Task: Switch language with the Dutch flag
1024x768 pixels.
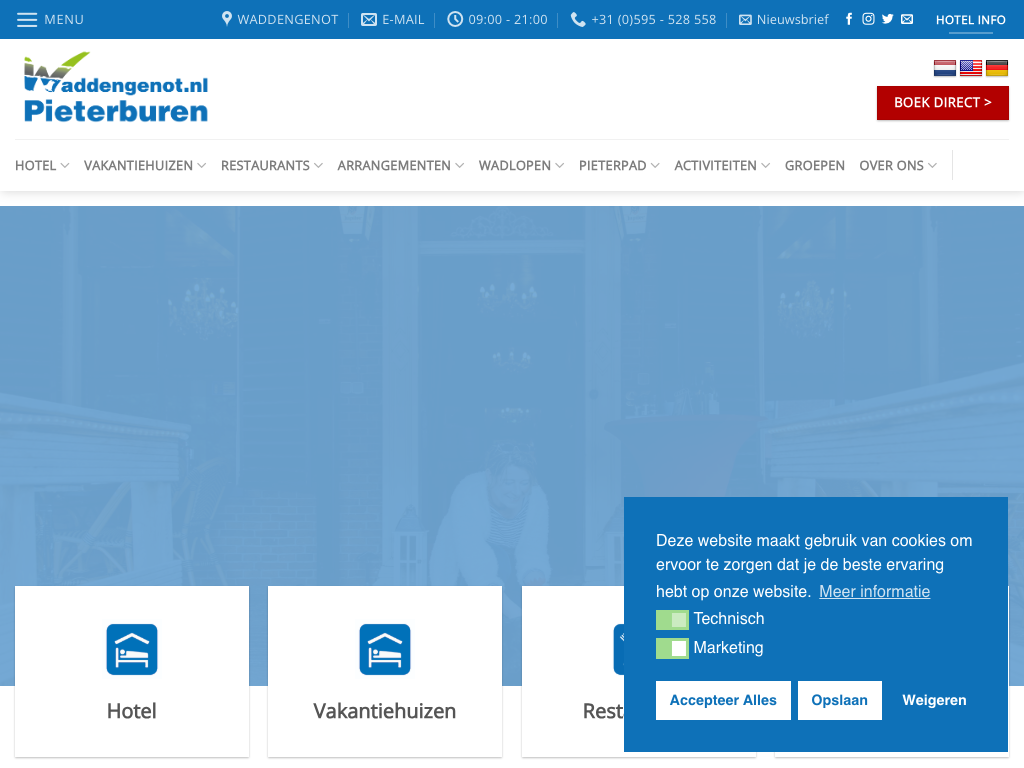Action: pyautogui.click(x=945, y=68)
